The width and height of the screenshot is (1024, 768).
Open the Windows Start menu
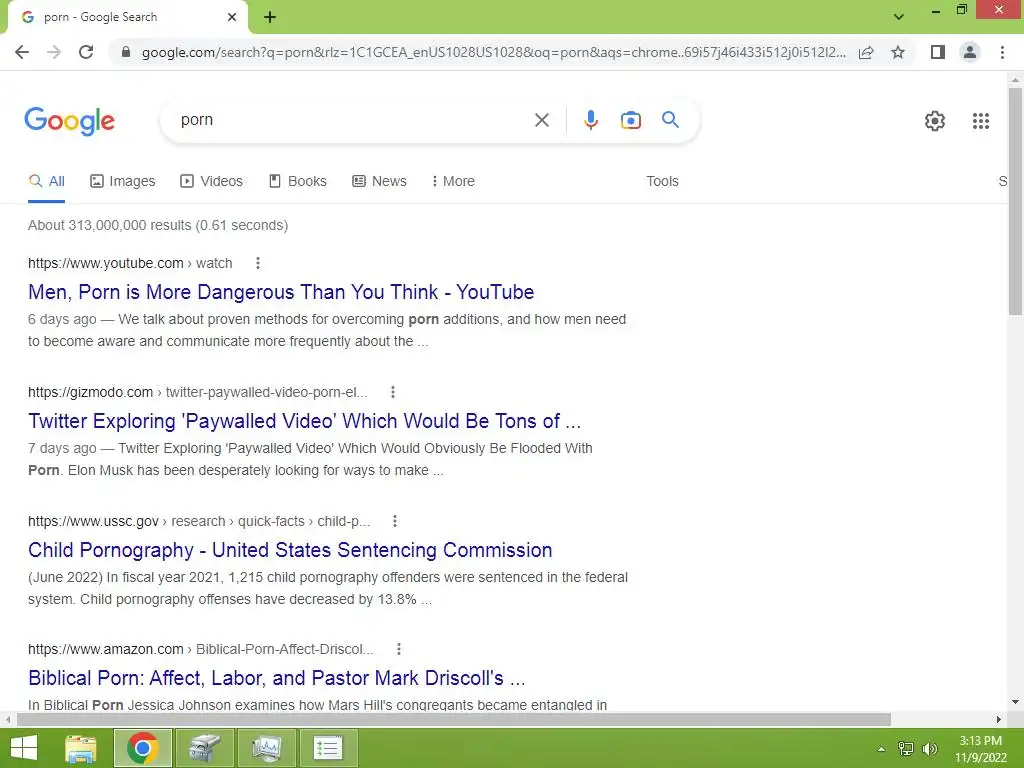[24, 748]
